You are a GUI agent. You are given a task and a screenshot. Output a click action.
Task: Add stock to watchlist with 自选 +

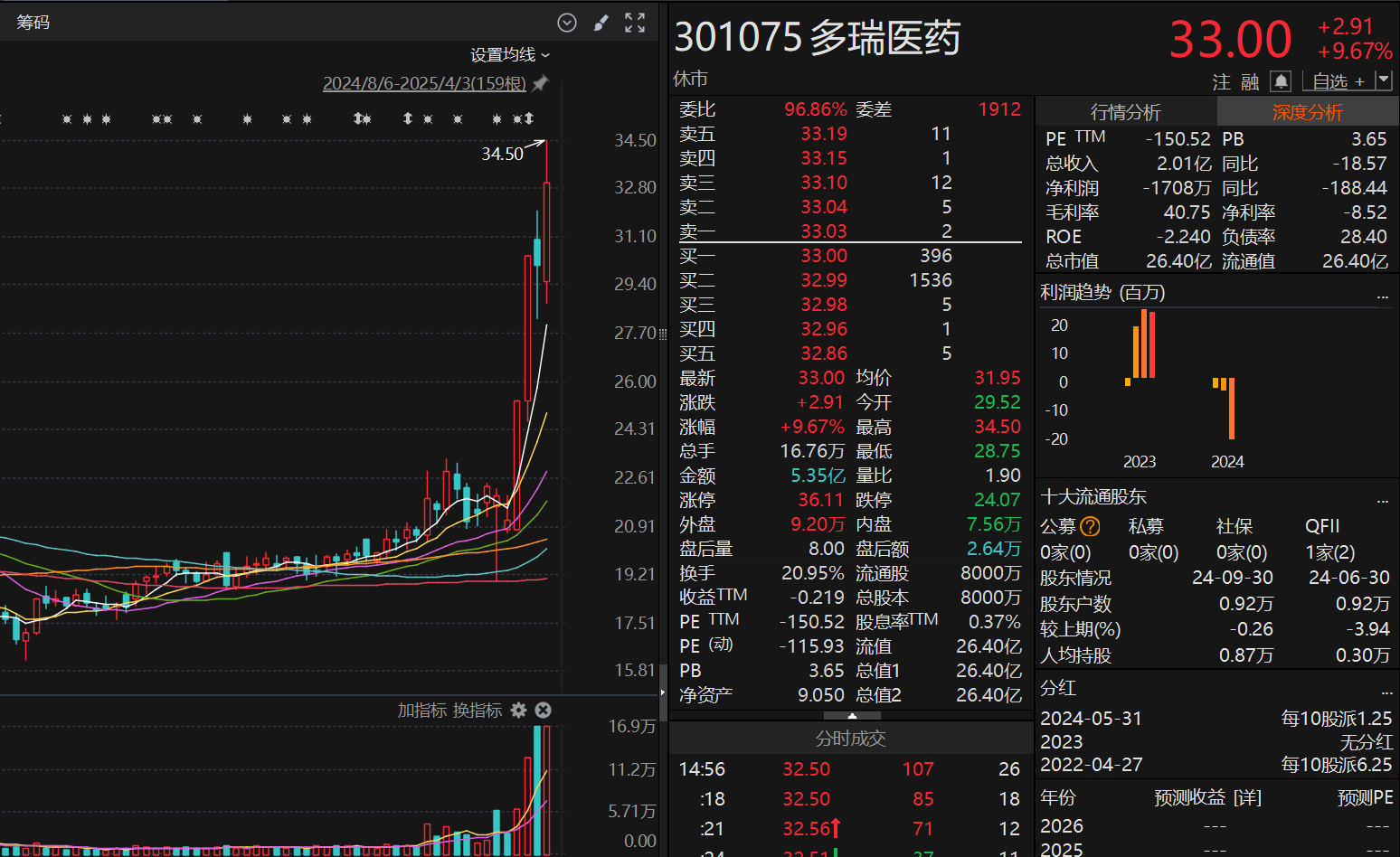[1338, 82]
